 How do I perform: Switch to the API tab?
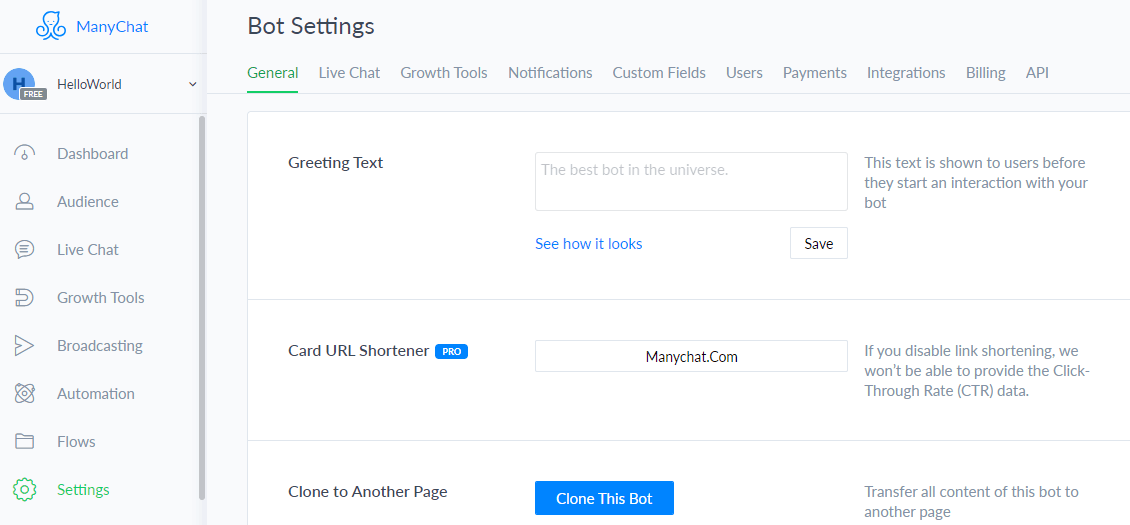click(1037, 73)
